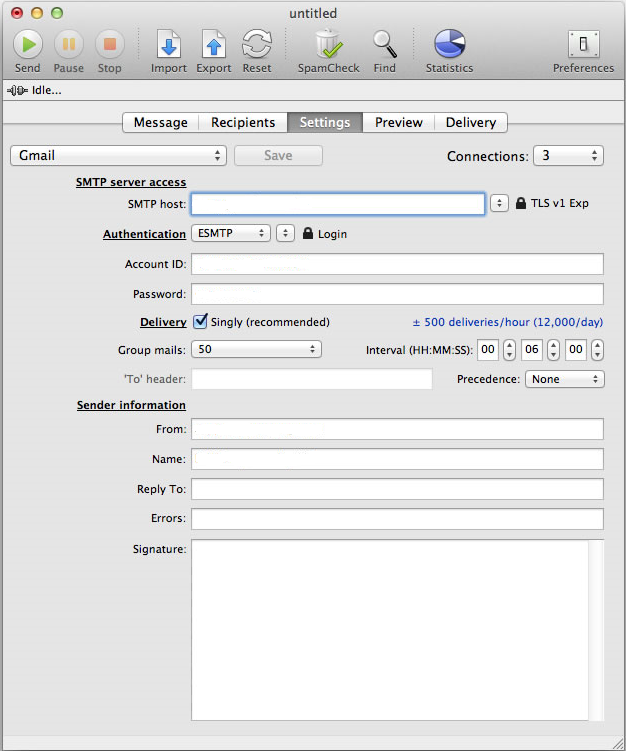
Task: Expand the Gmail account preset dropdown
Action: pos(118,156)
